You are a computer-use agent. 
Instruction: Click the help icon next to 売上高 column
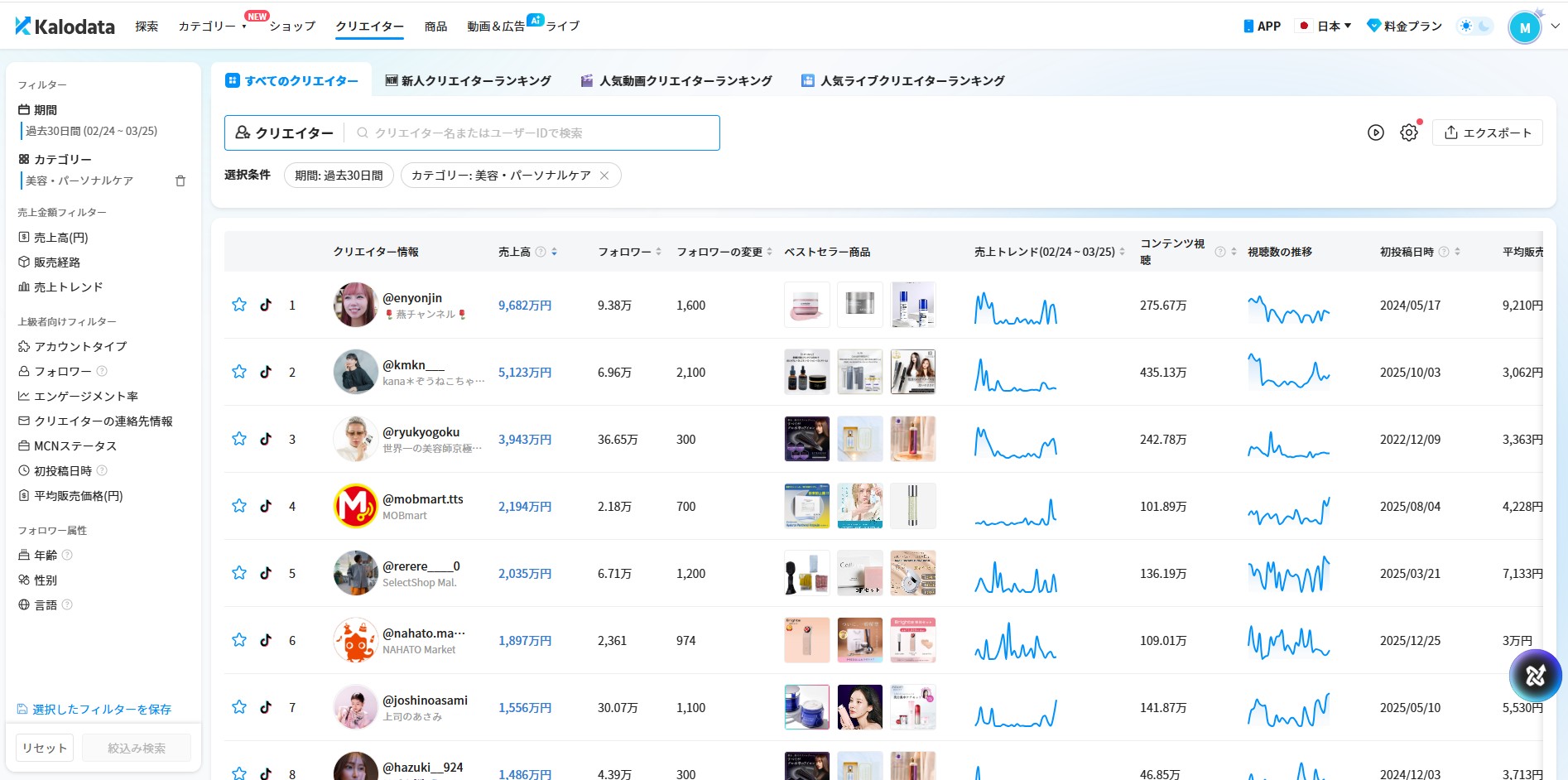(x=541, y=252)
